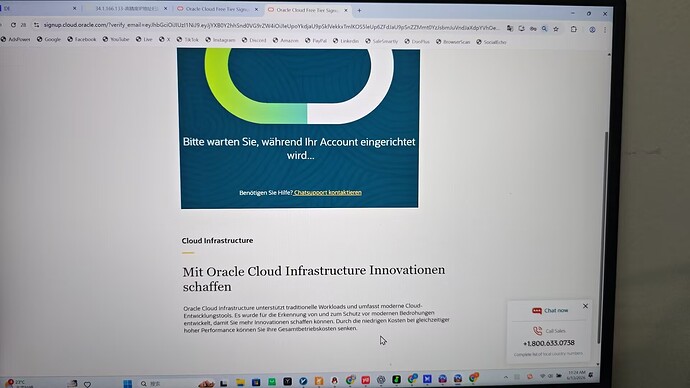This screenshot has height=388, width=690.
Task: Open the SocialEcho bookmark
Action: point(491,42)
